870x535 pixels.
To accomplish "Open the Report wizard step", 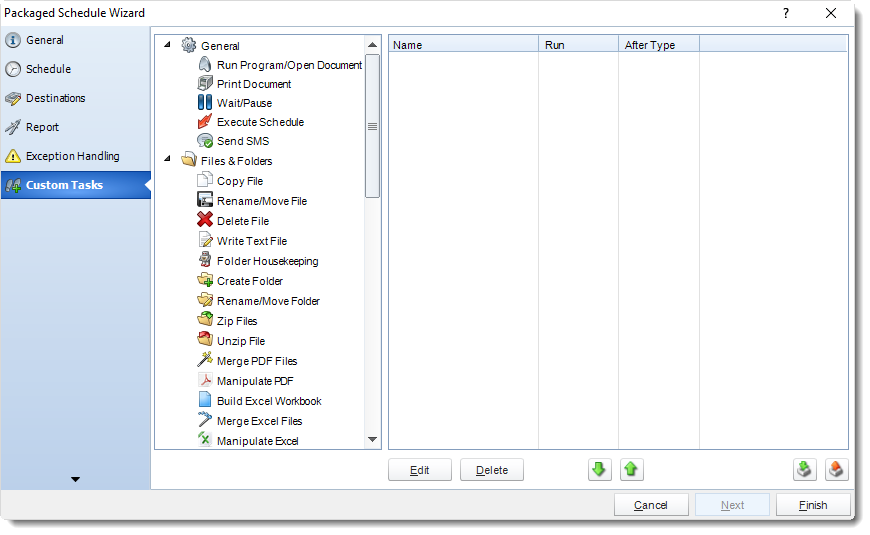I will (75, 127).
